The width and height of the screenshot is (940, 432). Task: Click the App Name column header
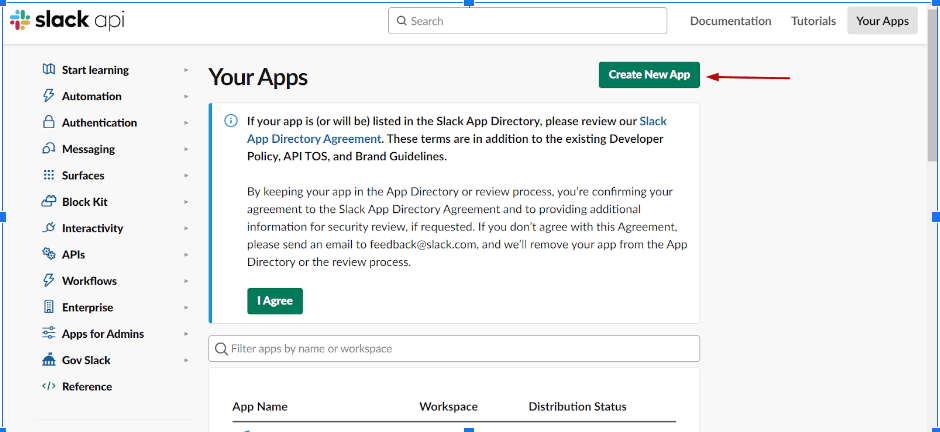[x=260, y=407]
